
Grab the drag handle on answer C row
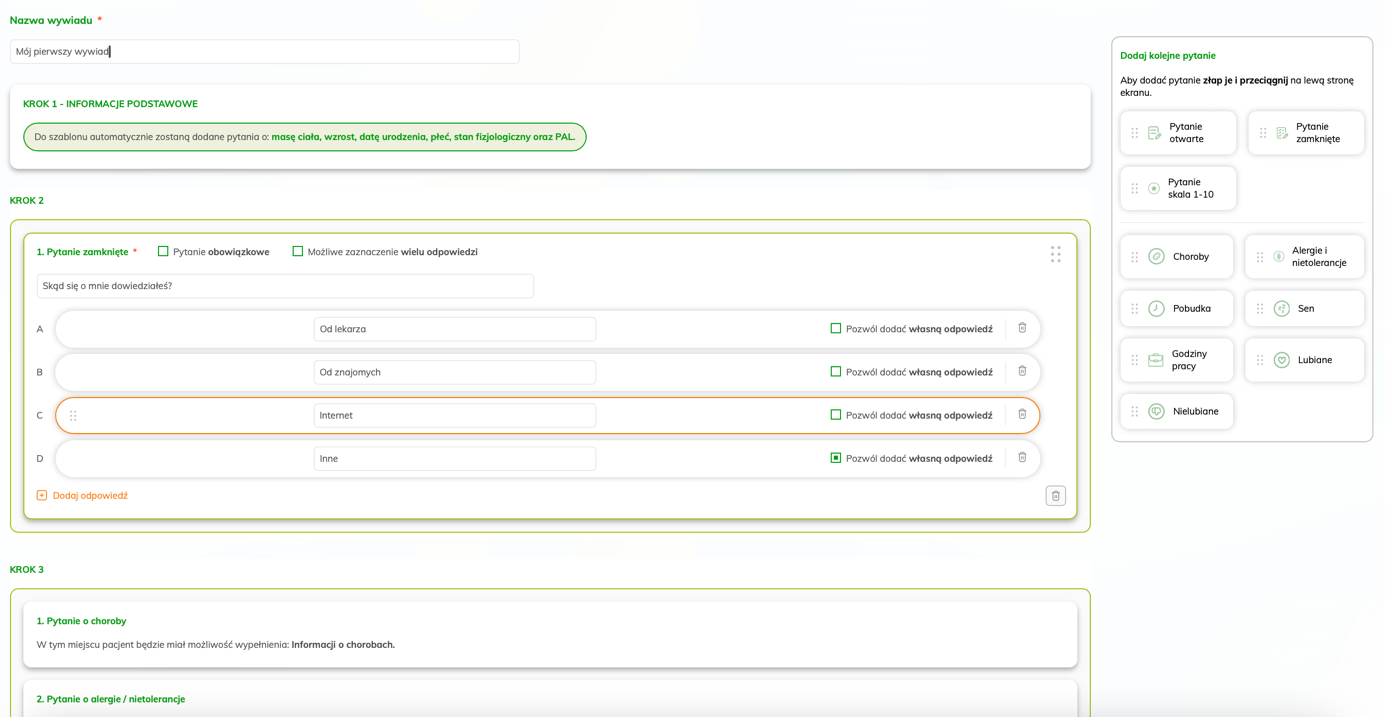(73, 416)
